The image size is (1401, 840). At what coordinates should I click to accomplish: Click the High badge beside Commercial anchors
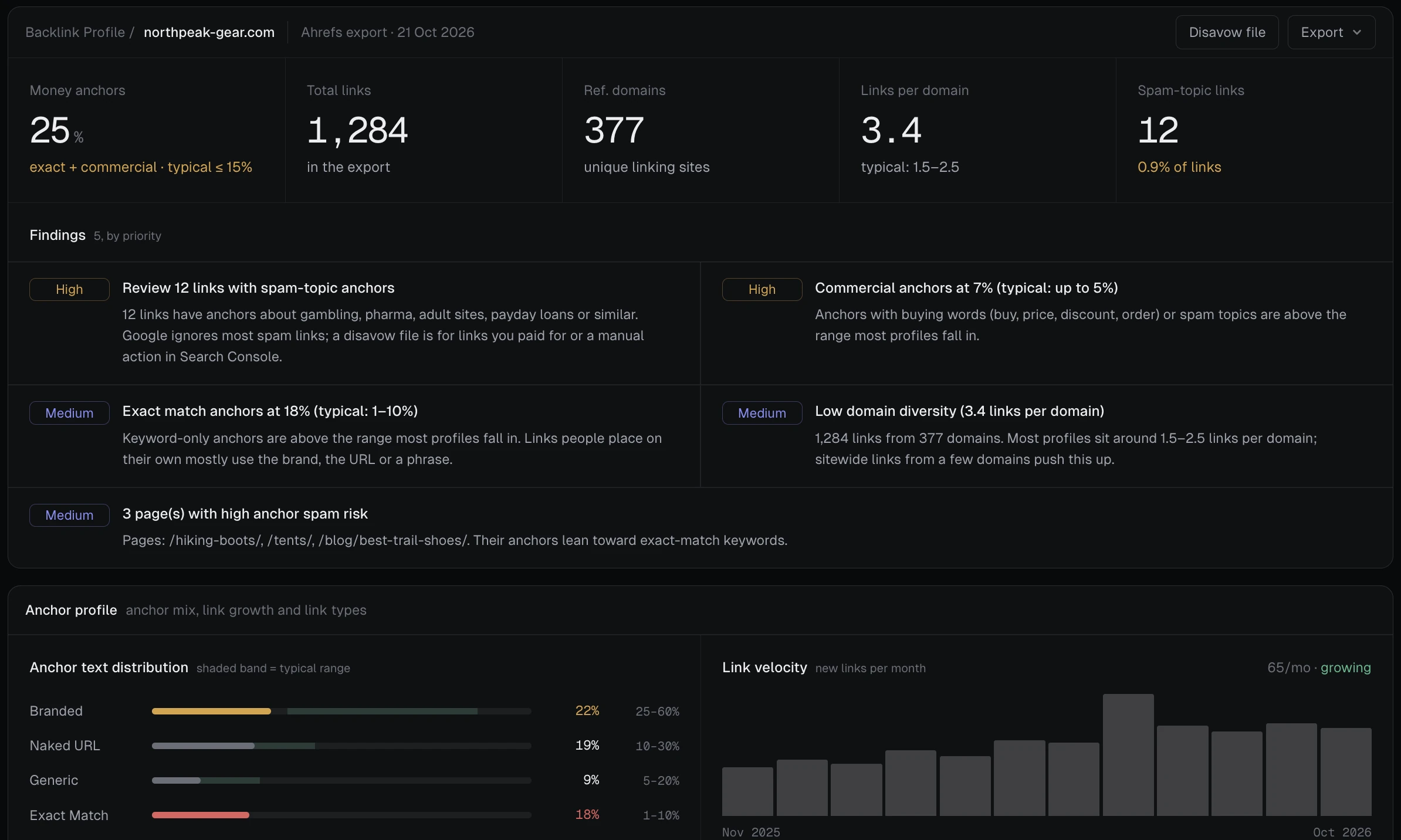click(x=762, y=289)
